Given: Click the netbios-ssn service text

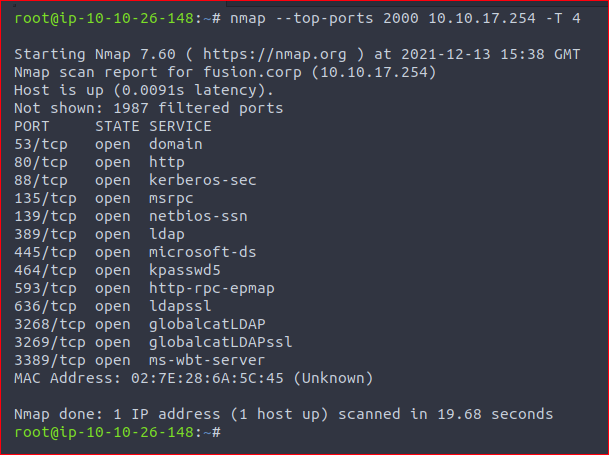Looking at the screenshot, I should point(198,216).
